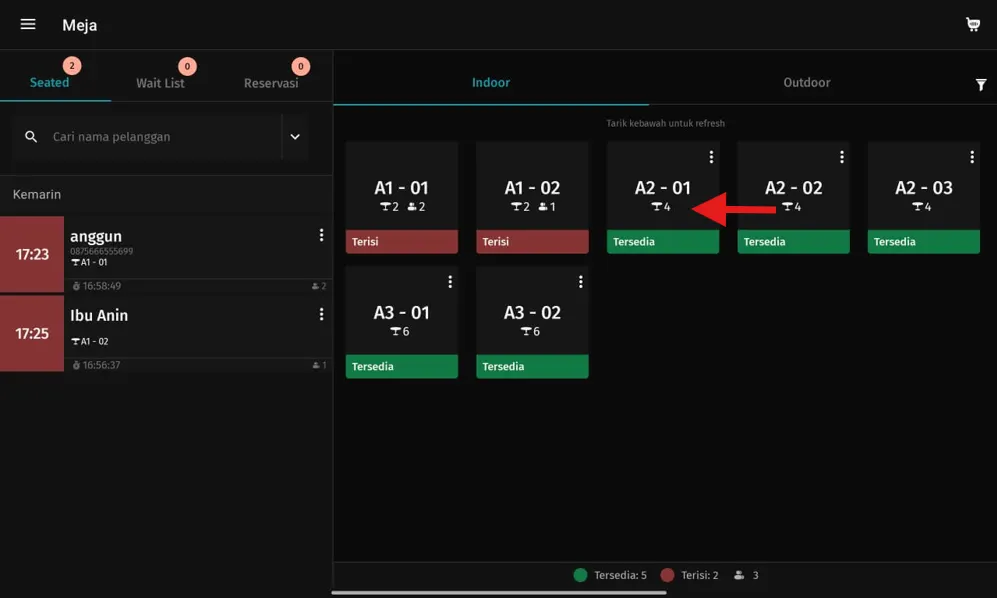997x598 pixels.
Task: Open three-dot menu on table A3 - 02
Action: click(580, 282)
